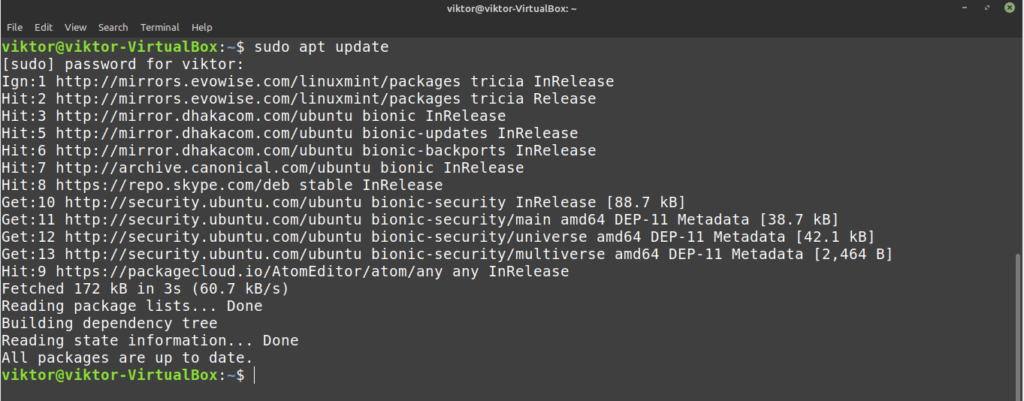Click the "All packages are up to date." line
1024x401 pixels.
pyautogui.click(x=127, y=357)
